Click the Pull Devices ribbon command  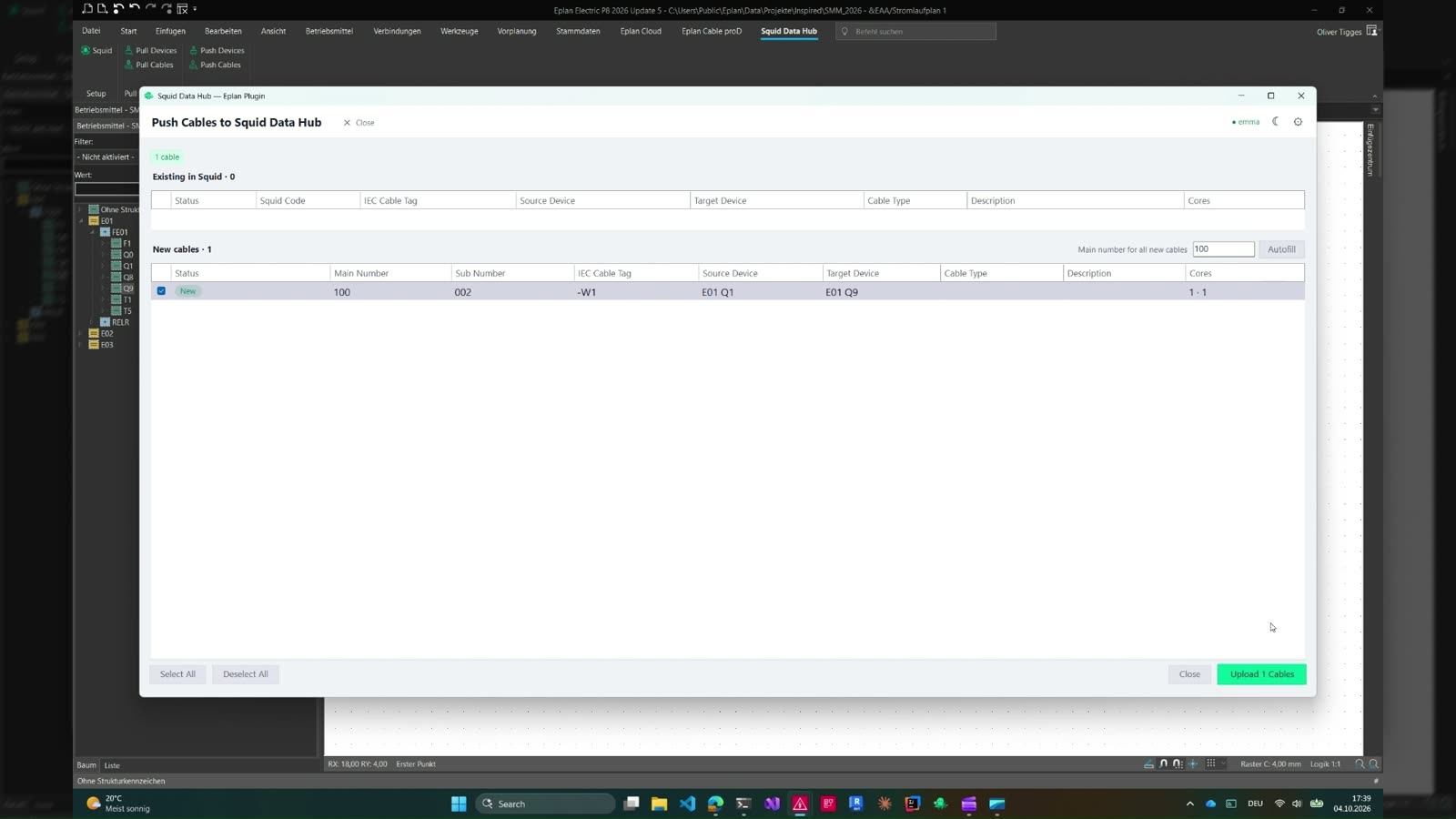(150, 51)
